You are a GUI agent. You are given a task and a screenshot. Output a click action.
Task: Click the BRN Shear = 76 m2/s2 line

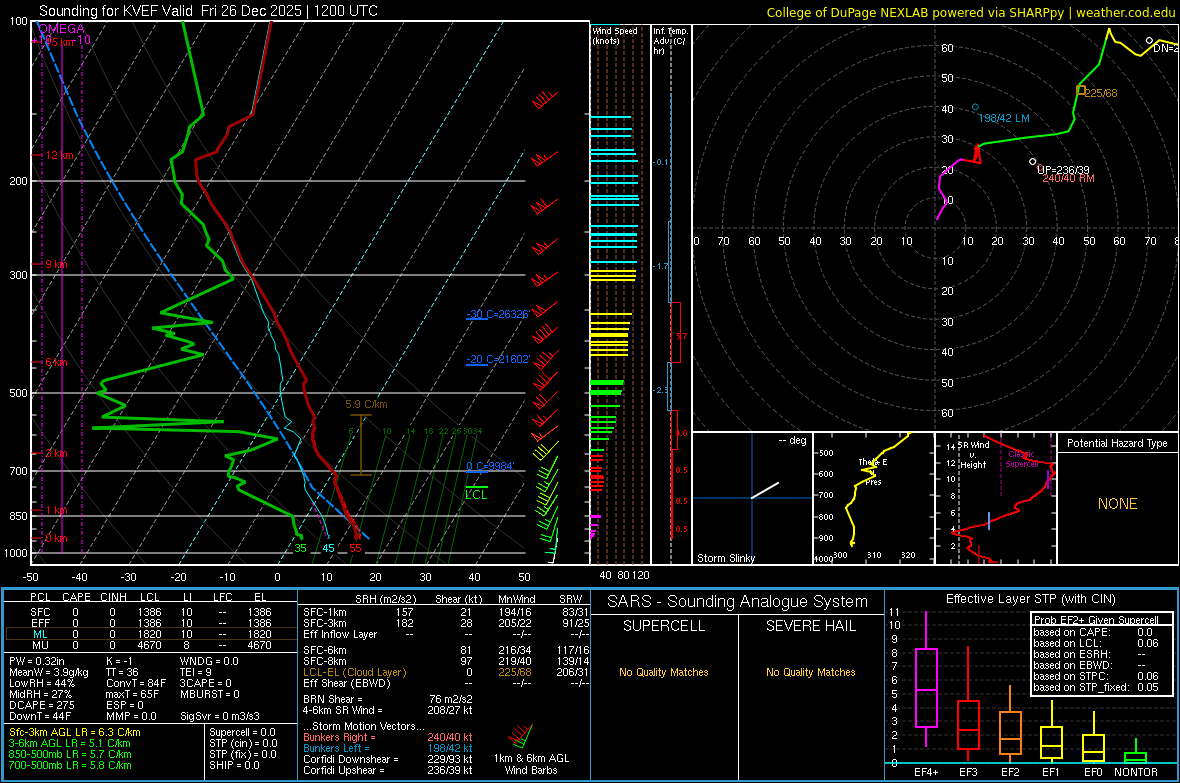(388, 699)
